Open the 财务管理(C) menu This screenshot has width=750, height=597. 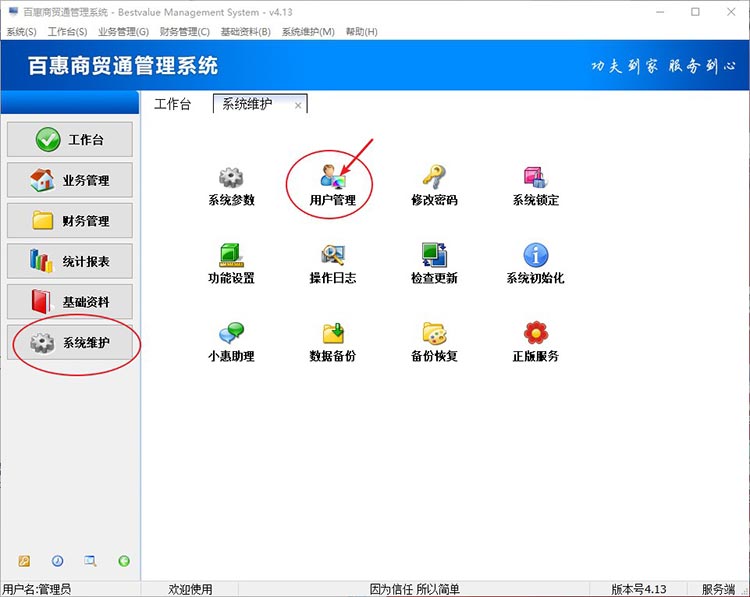(185, 32)
